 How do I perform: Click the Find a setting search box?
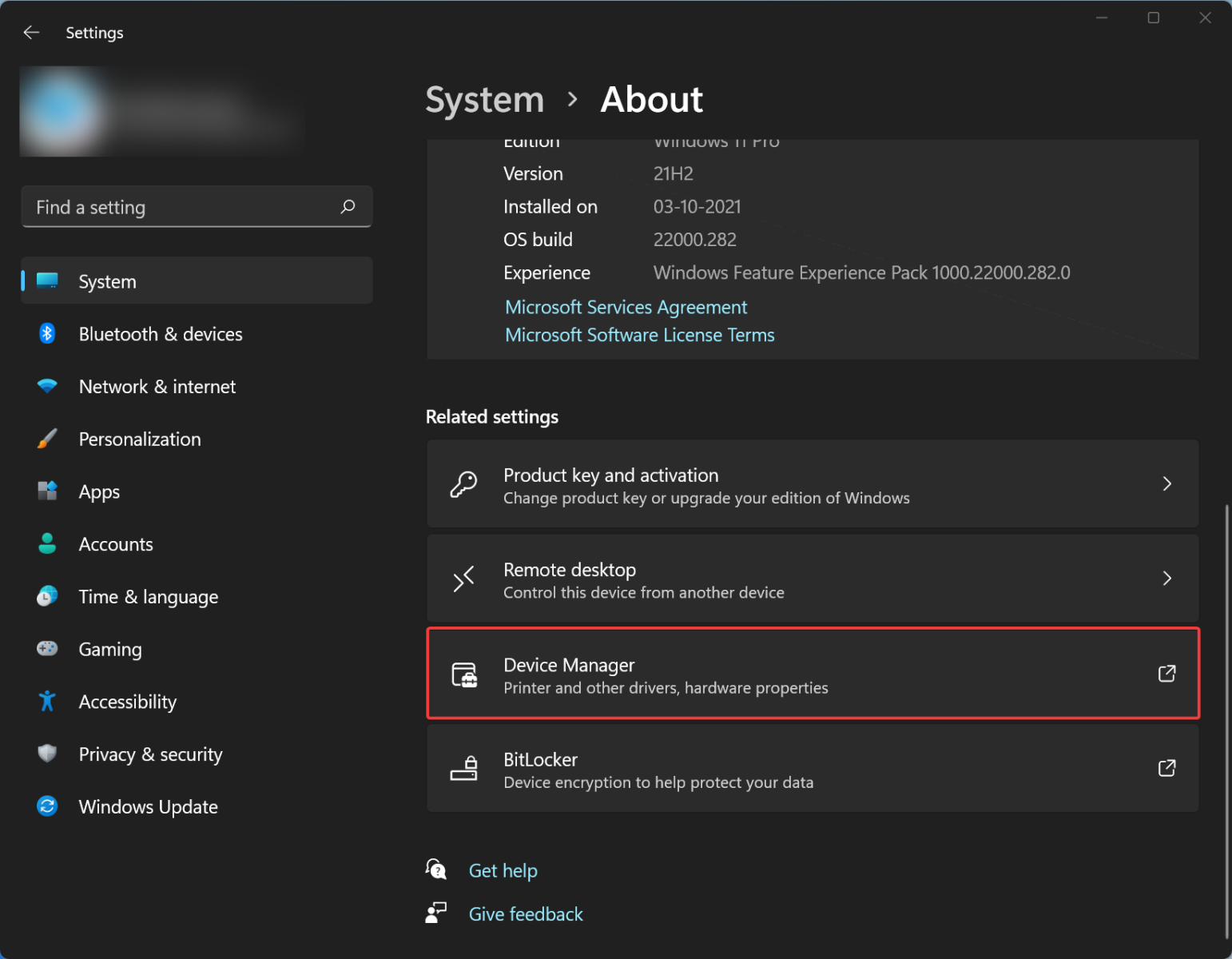coord(197,207)
